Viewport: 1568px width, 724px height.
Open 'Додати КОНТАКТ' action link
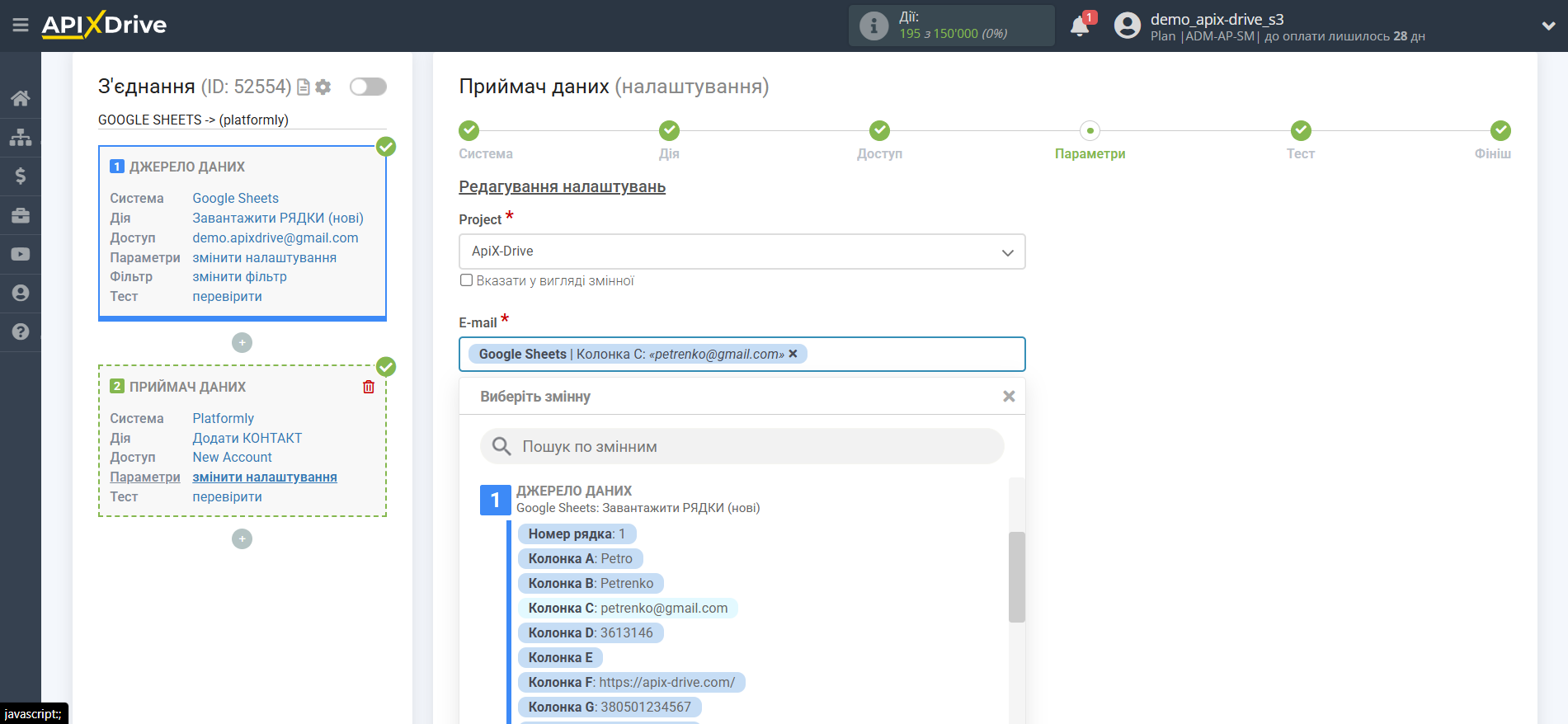tap(247, 438)
